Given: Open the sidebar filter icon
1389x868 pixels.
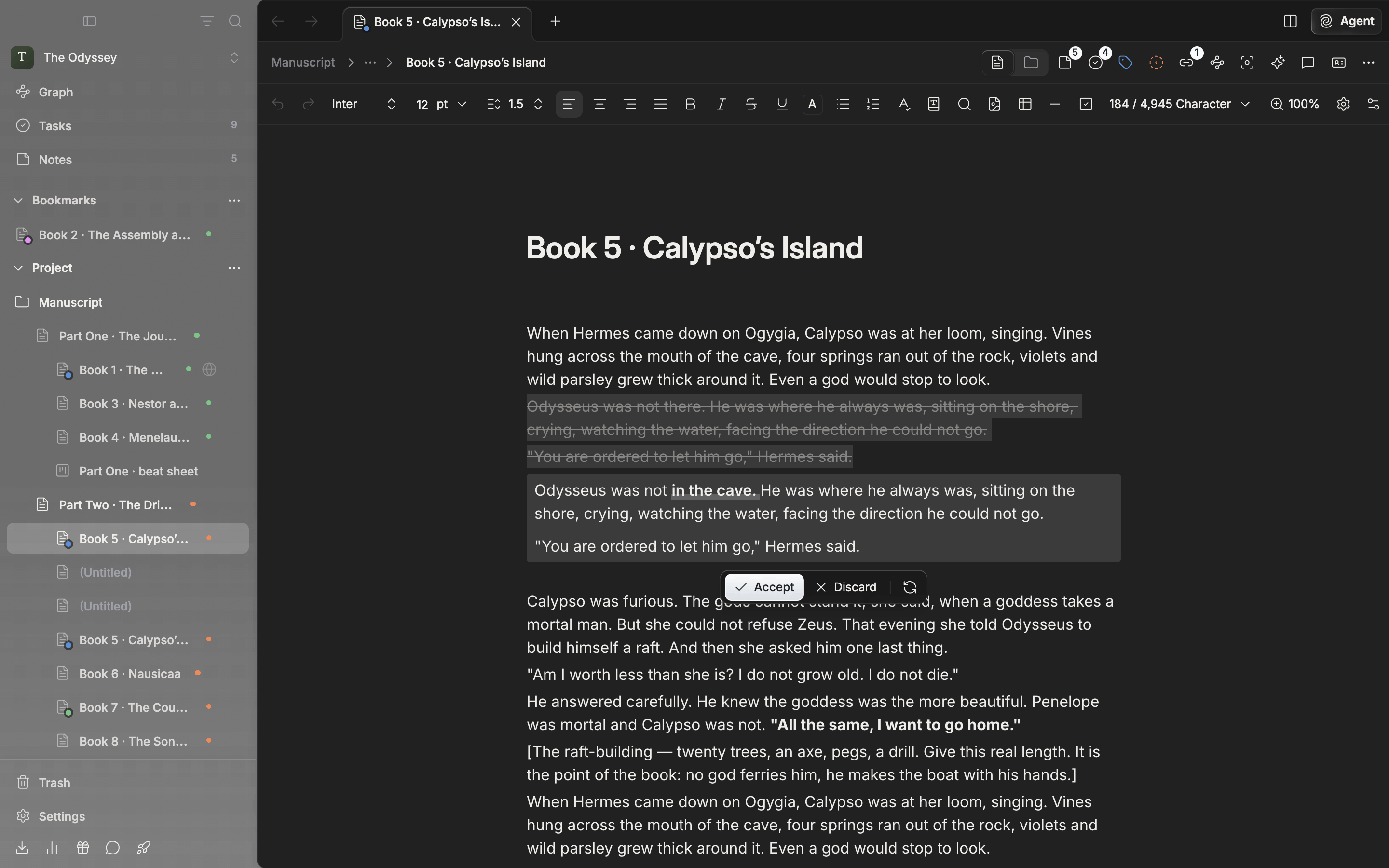Looking at the screenshot, I should [206, 21].
